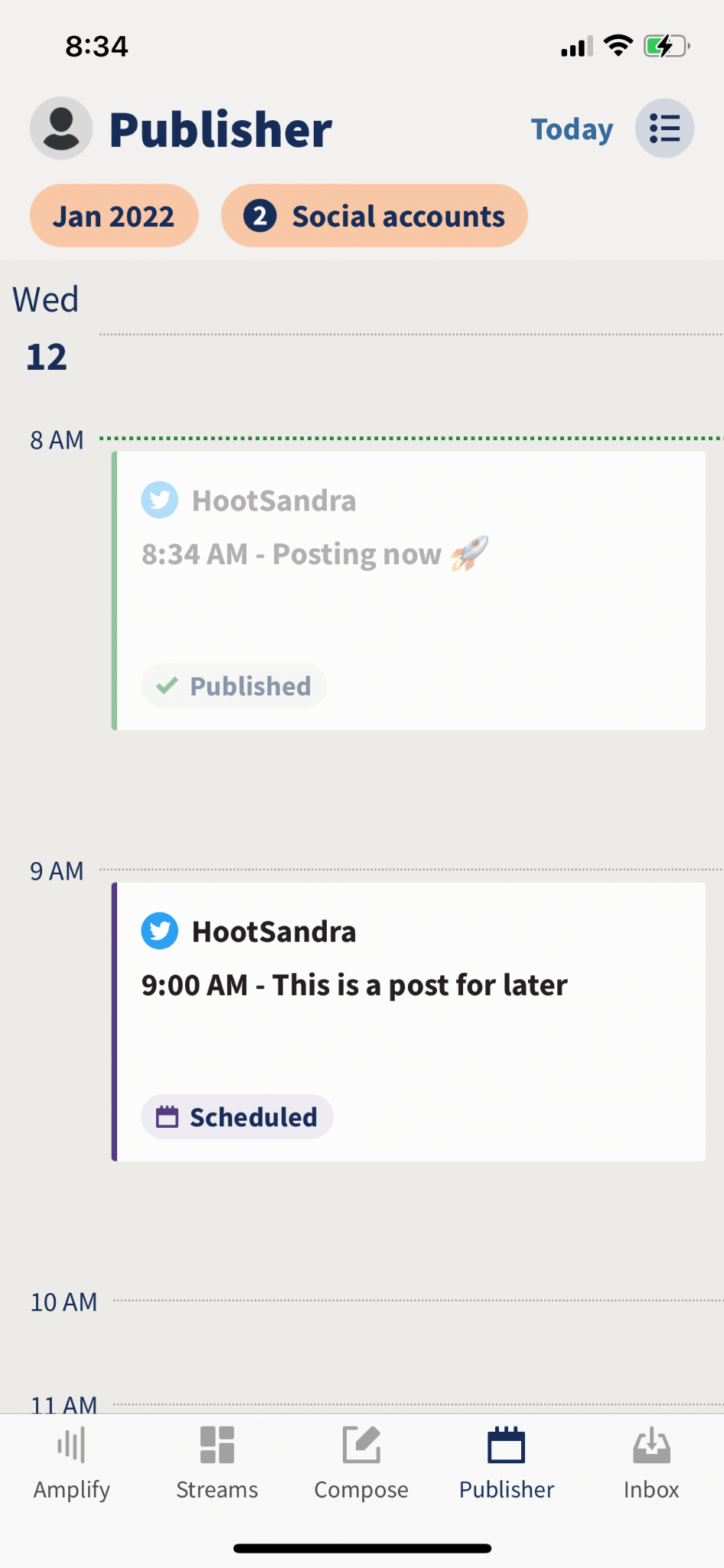This screenshot has height=1568, width=724.
Task: Open the 'This is a post for later' card
Action: click(409, 1021)
